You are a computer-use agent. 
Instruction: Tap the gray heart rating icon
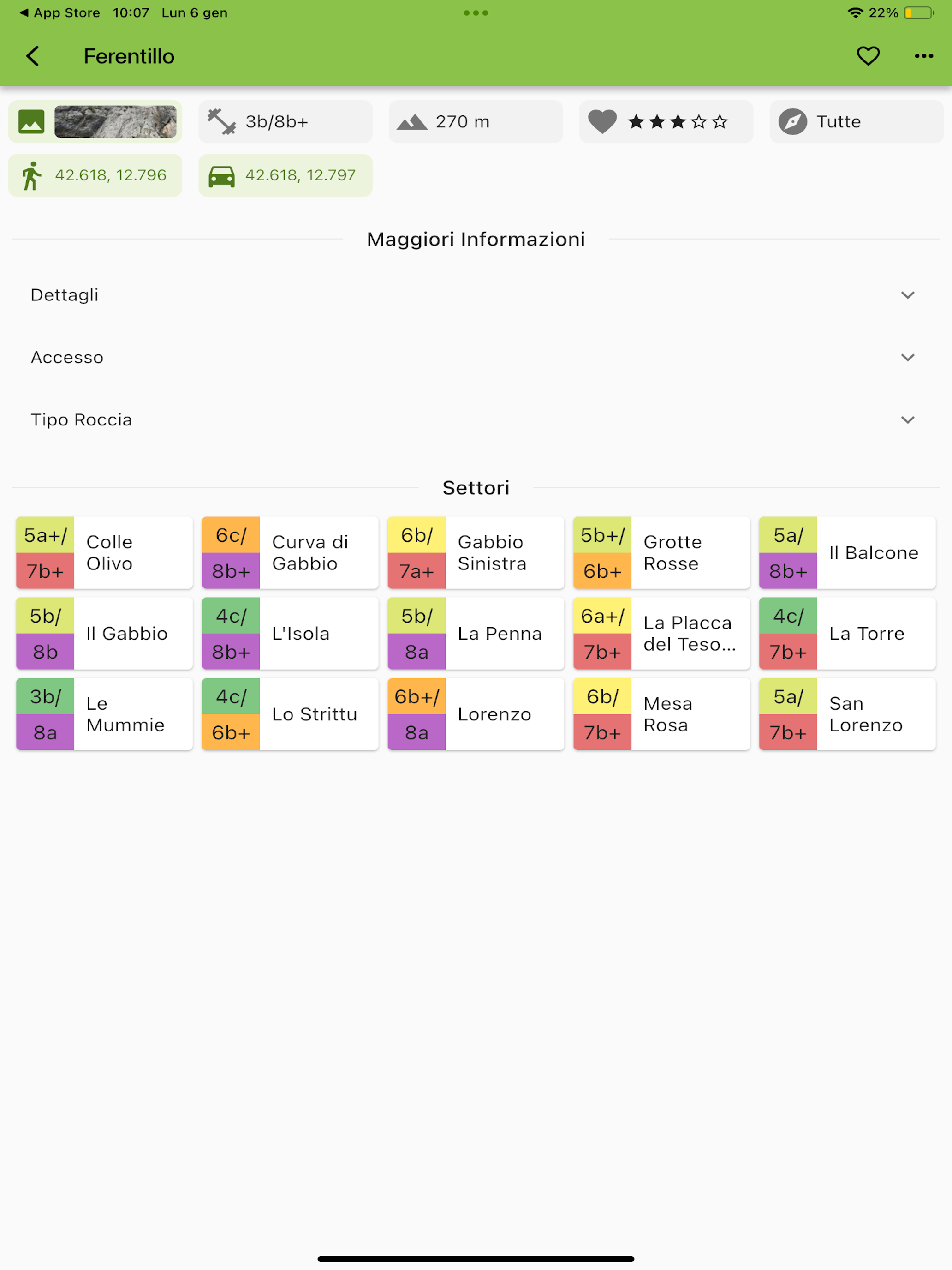click(x=602, y=122)
